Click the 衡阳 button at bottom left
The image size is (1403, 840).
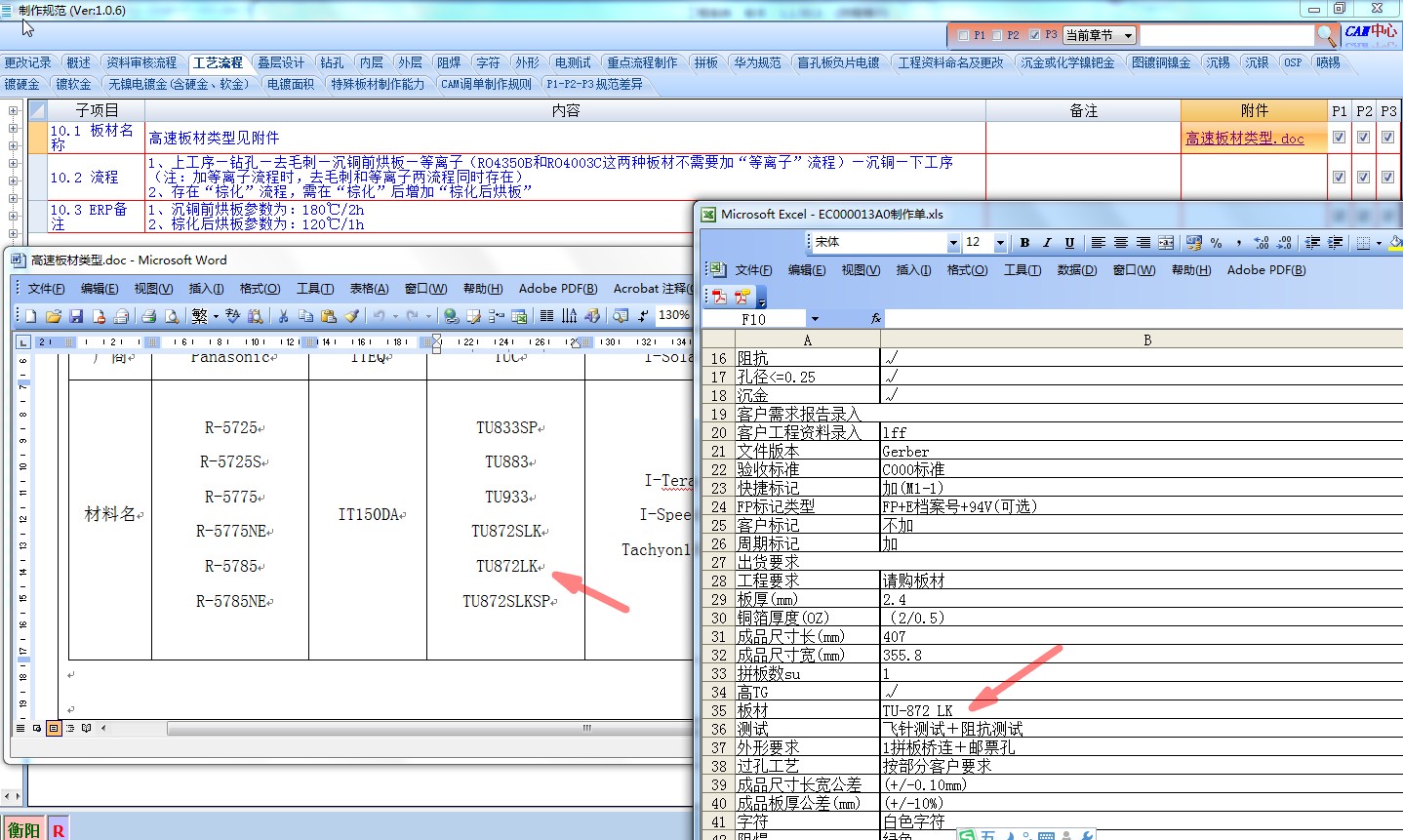click(23, 829)
